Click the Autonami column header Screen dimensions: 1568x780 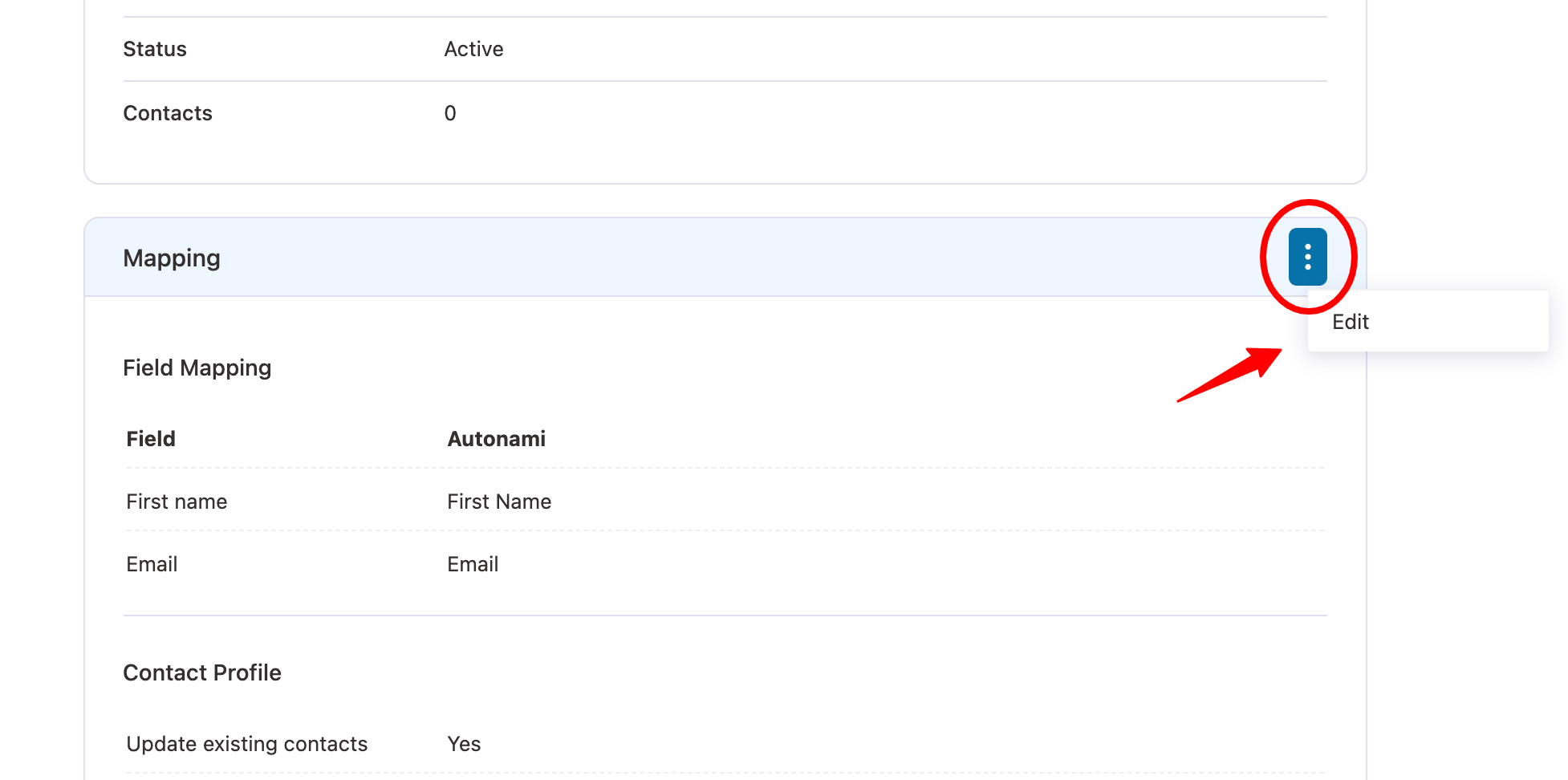[x=496, y=438]
